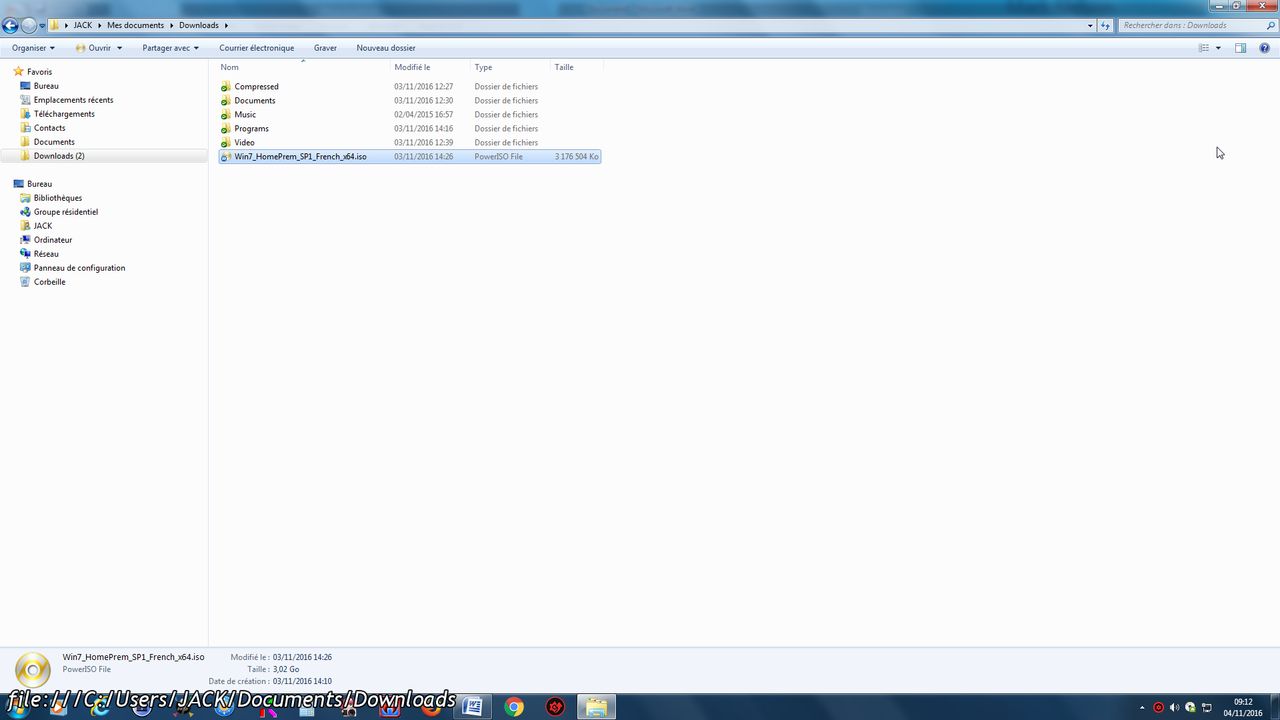1280x720 pixels.
Task: Select Téléchargements in the Favoris sidebar
Action: (x=64, y=113)
